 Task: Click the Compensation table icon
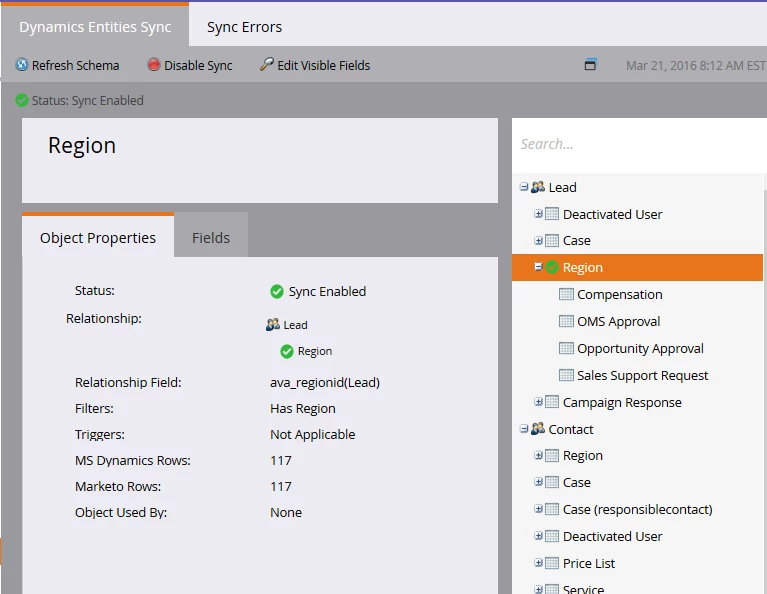tap(566, 294)
